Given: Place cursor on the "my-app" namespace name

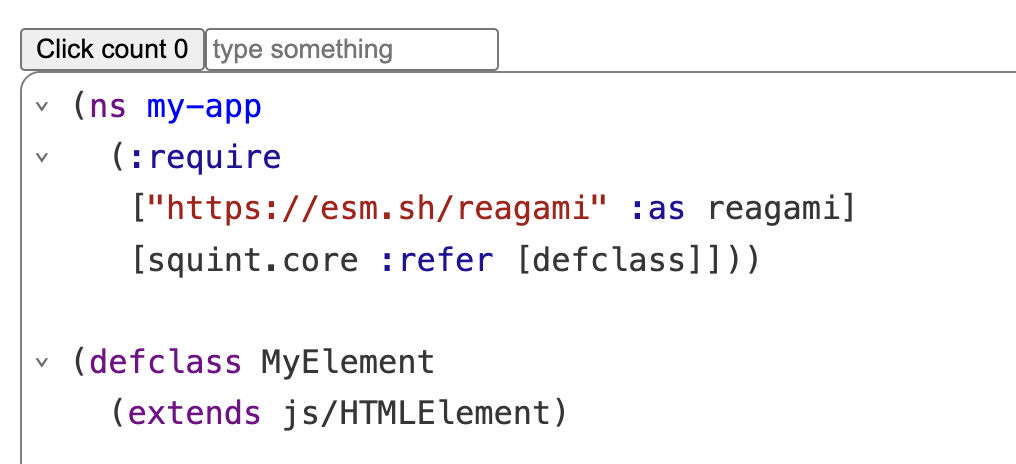Looking at the screenshot, I should coord(204,107).
